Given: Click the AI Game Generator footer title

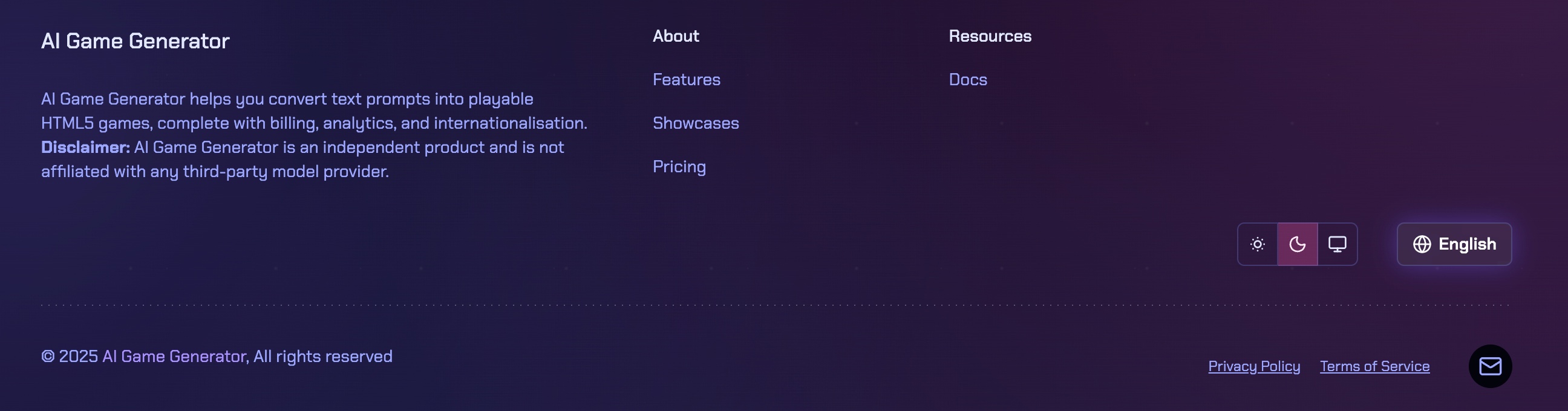Looking at the screenshot, I should [135, 40].
